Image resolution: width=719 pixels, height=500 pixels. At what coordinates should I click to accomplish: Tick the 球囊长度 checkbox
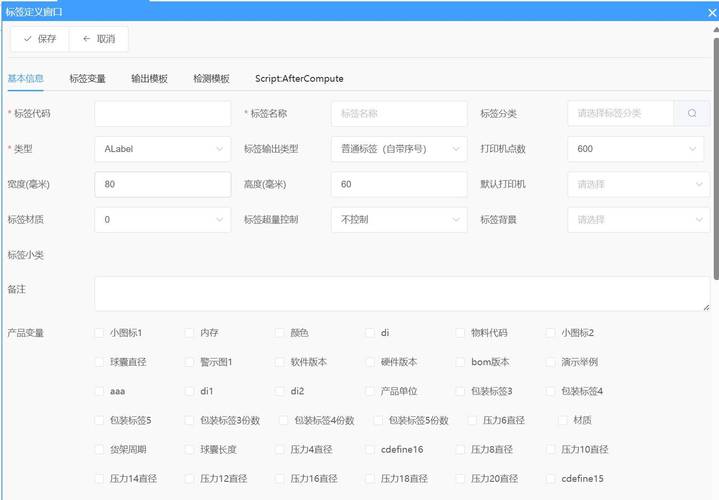tap(189, 450)
